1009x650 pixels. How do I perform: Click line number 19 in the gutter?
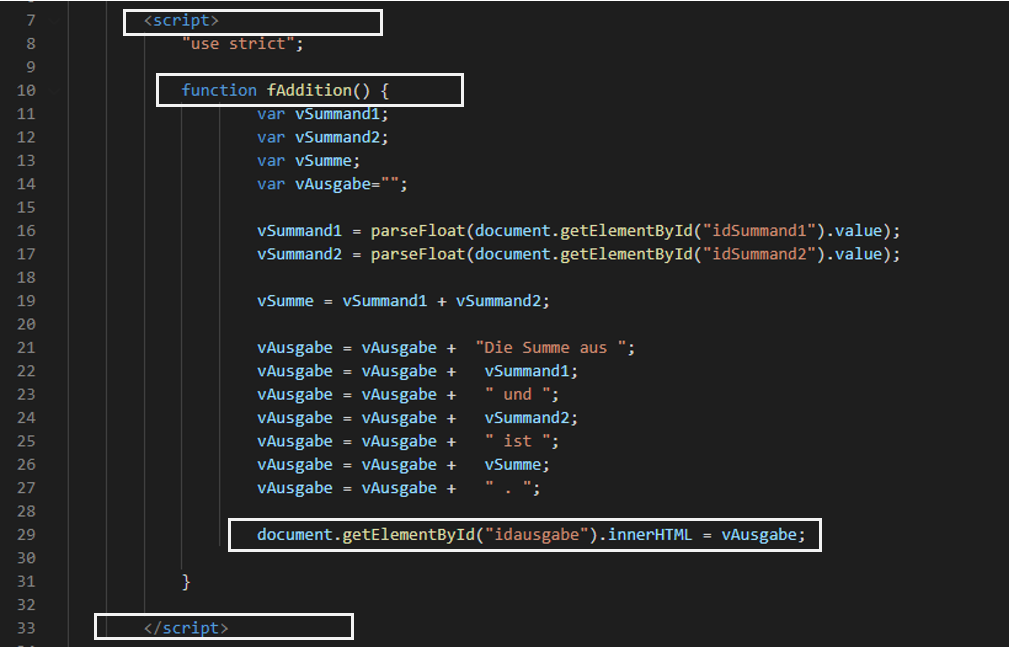pyautogui.click(x=26, y=301)
